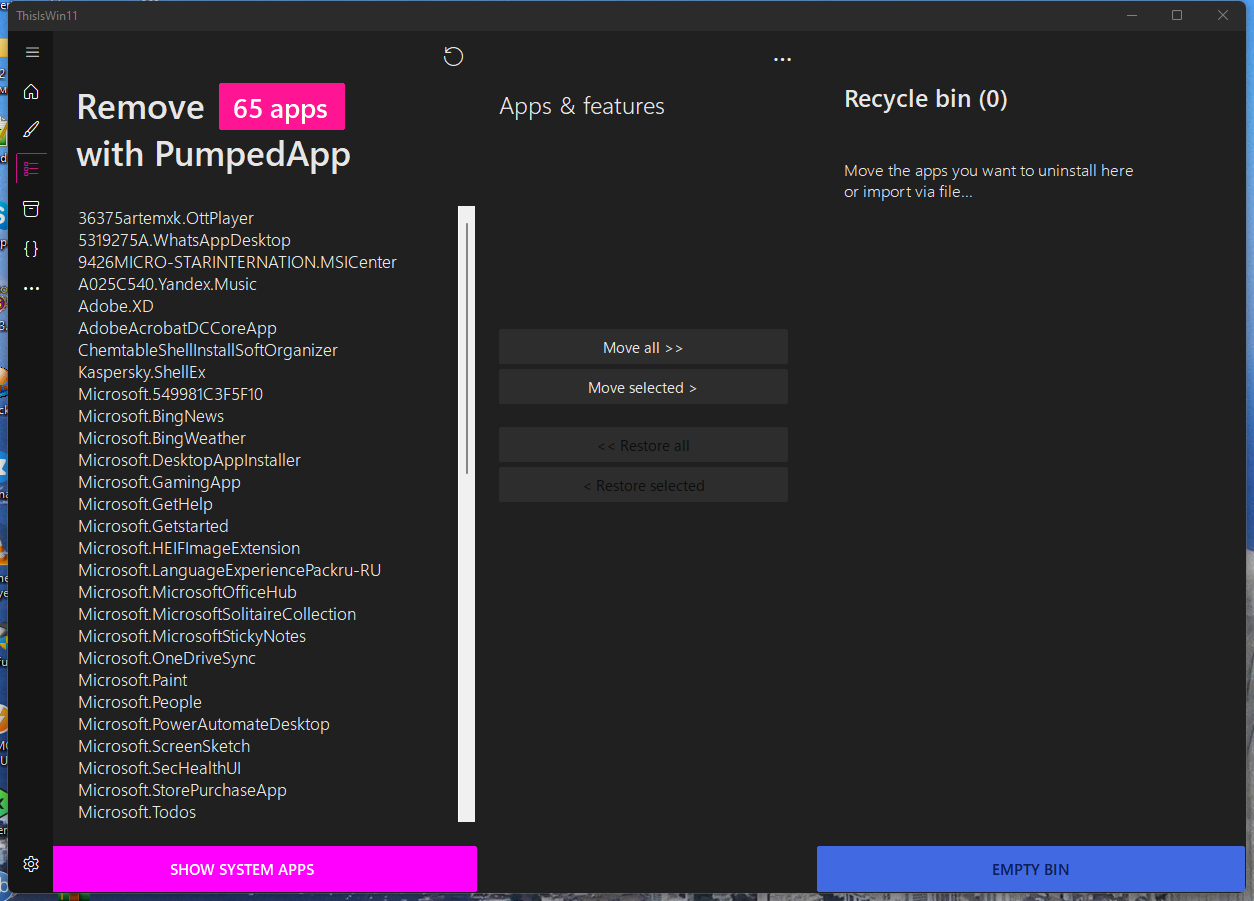Select 36375artemxk.OttPlayer in the list
Screen dimensions: 1254x901
166,218
